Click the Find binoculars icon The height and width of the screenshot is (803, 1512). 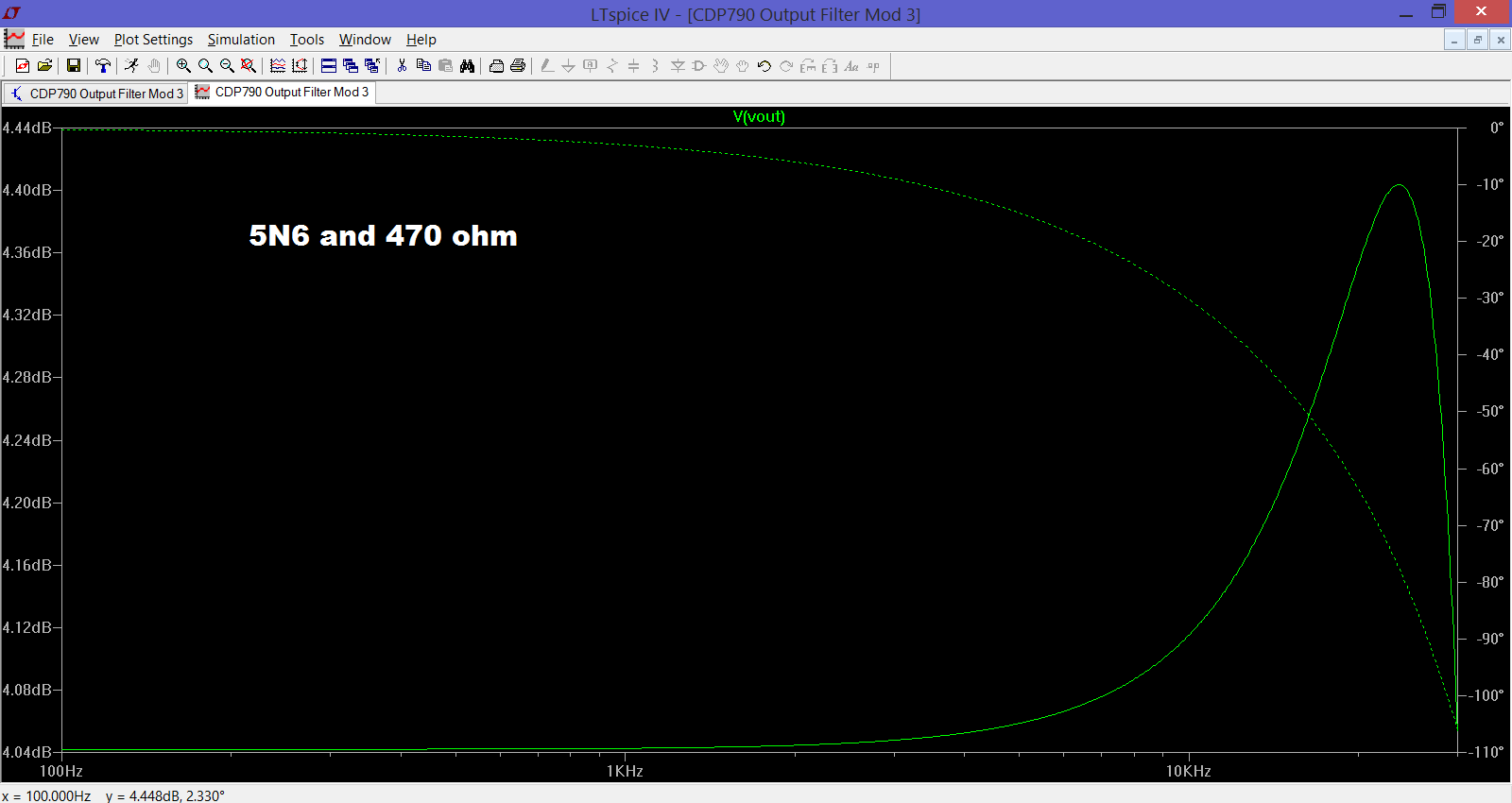467,65
